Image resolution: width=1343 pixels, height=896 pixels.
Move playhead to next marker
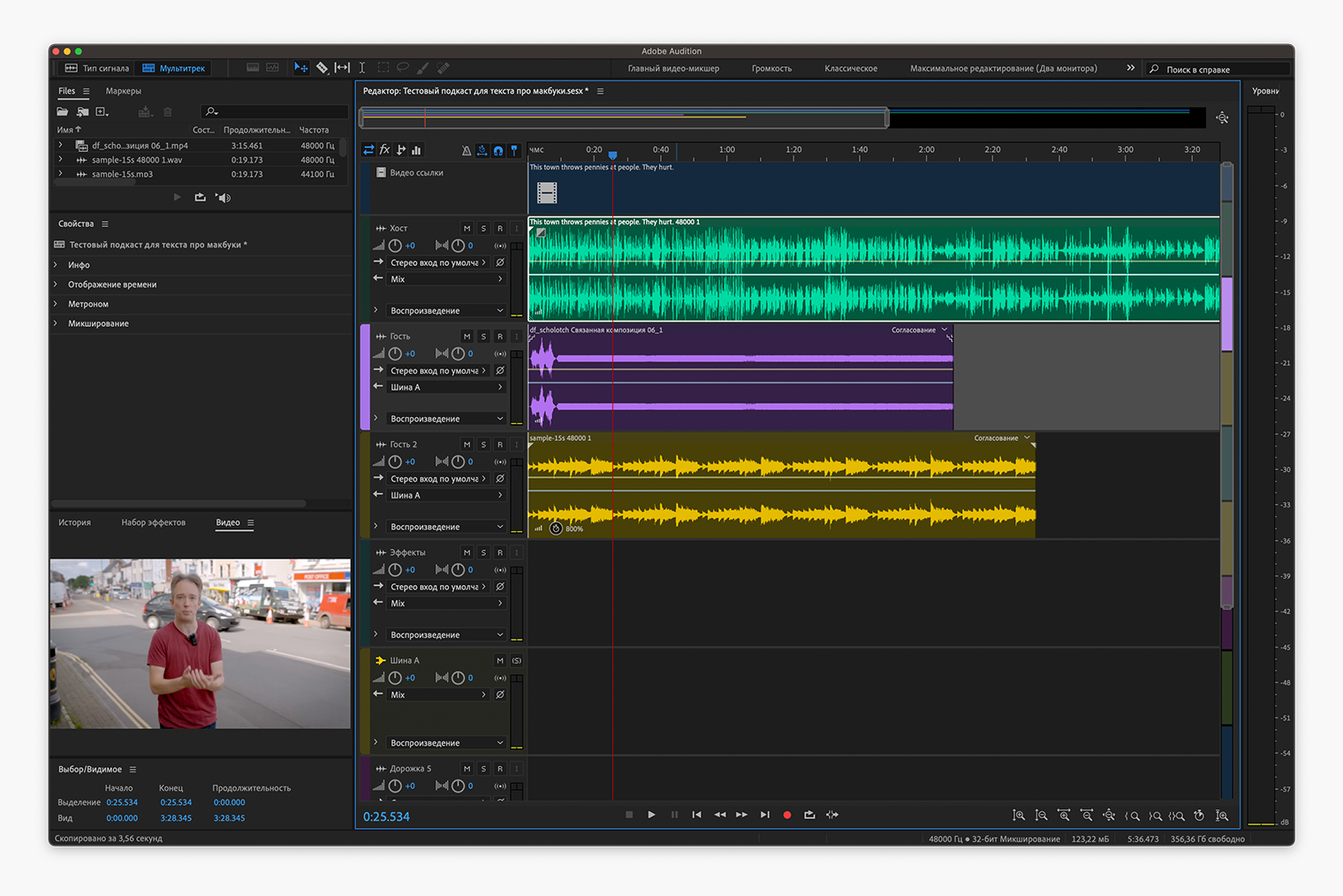tap(765, 815)
